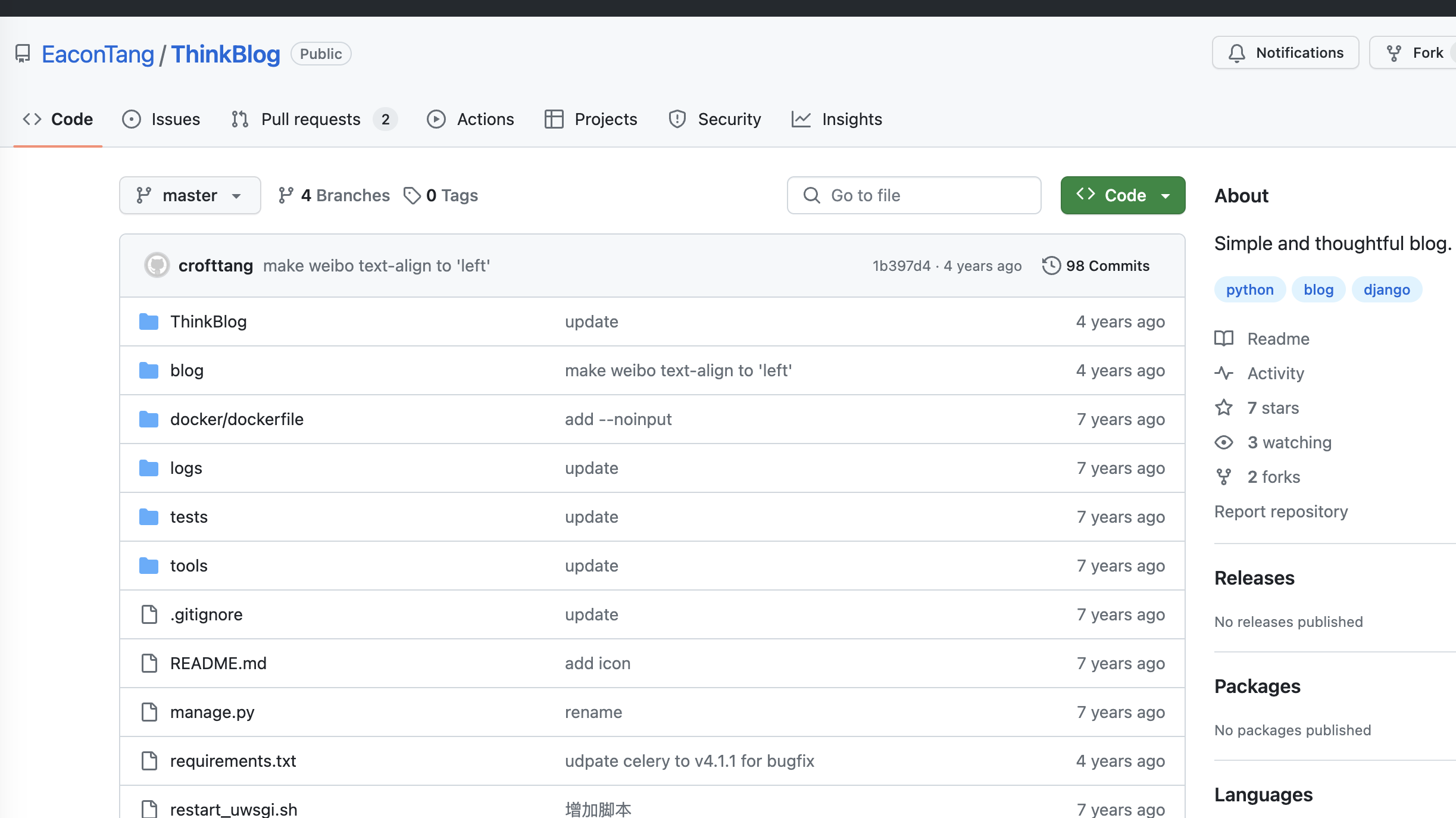Open the tools directory name

coord(189,566)
